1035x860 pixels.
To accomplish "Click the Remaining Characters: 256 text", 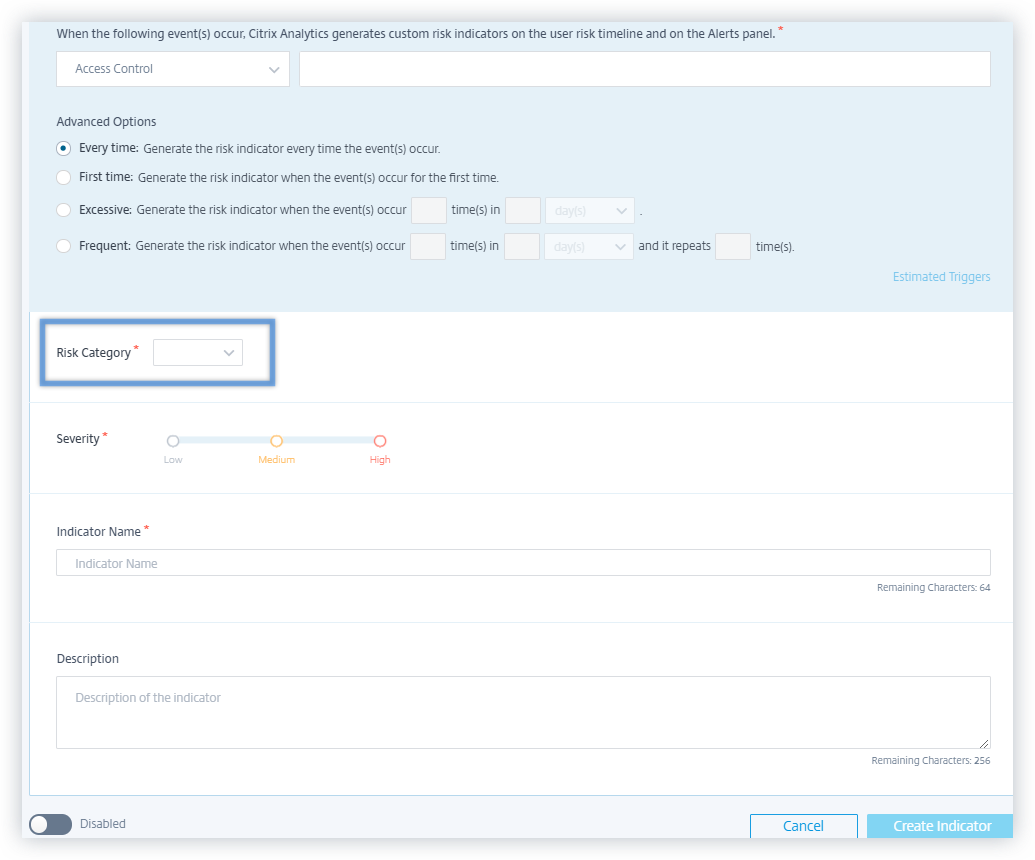I will (x=931, y=760).
